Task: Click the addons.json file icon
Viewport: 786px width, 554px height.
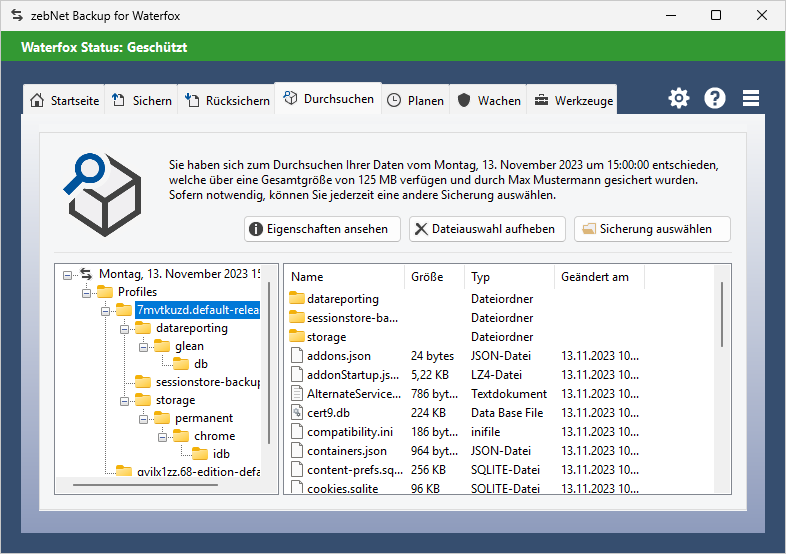Action: click(x=297, y=355)
